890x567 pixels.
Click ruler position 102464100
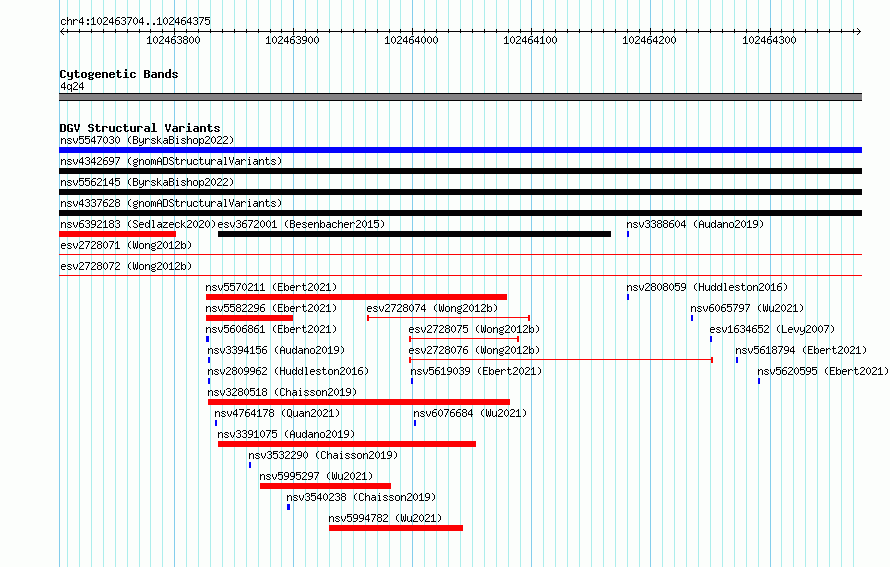pyautogui.click(x=531, y=40)
